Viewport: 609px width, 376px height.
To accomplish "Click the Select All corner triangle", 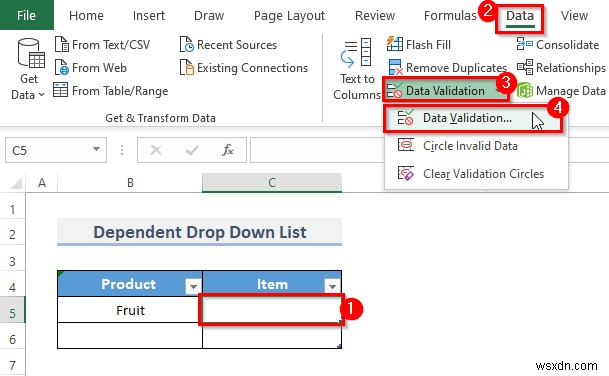I will (16, 183).
